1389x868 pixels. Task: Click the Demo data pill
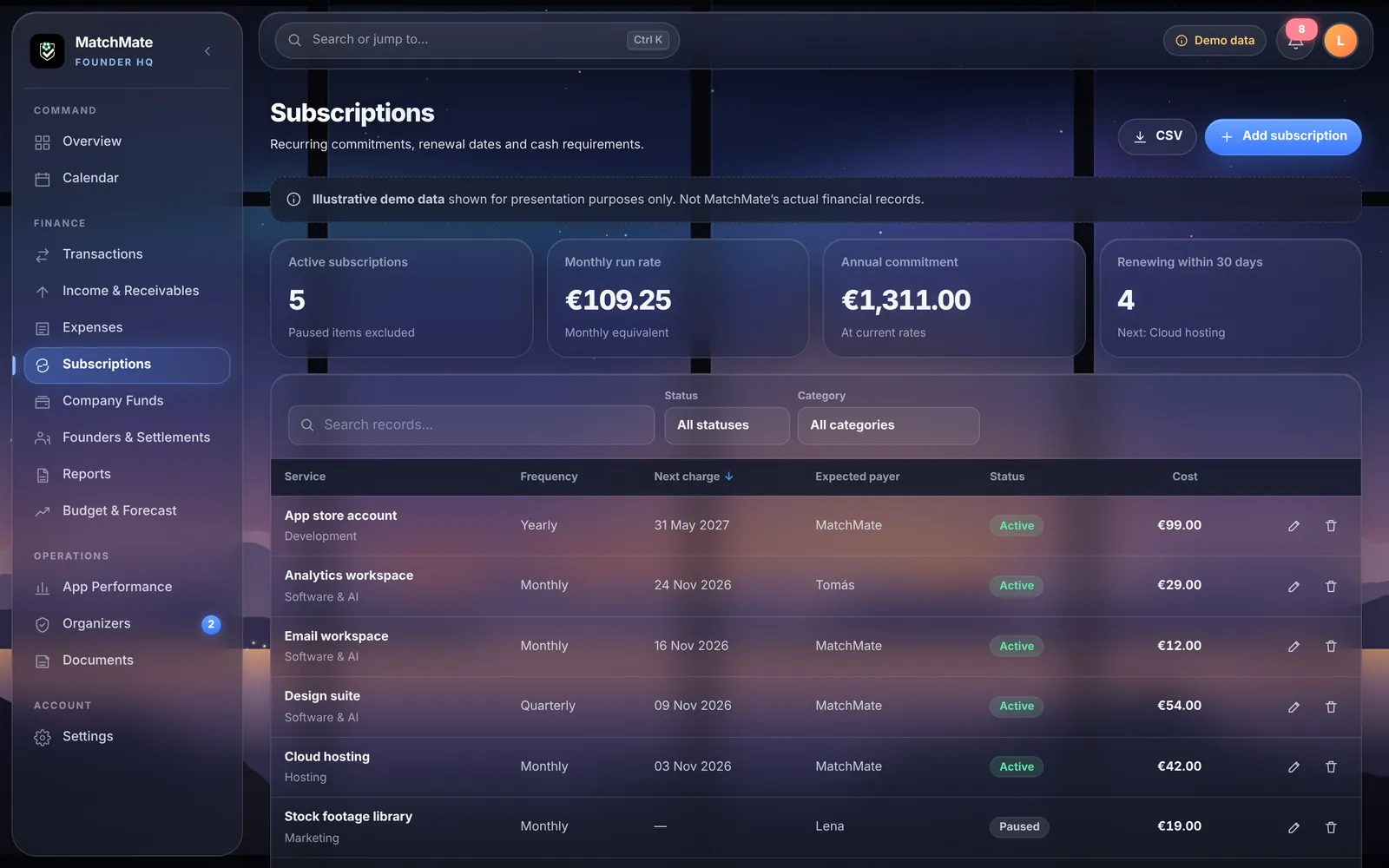tap(1215, 41)
